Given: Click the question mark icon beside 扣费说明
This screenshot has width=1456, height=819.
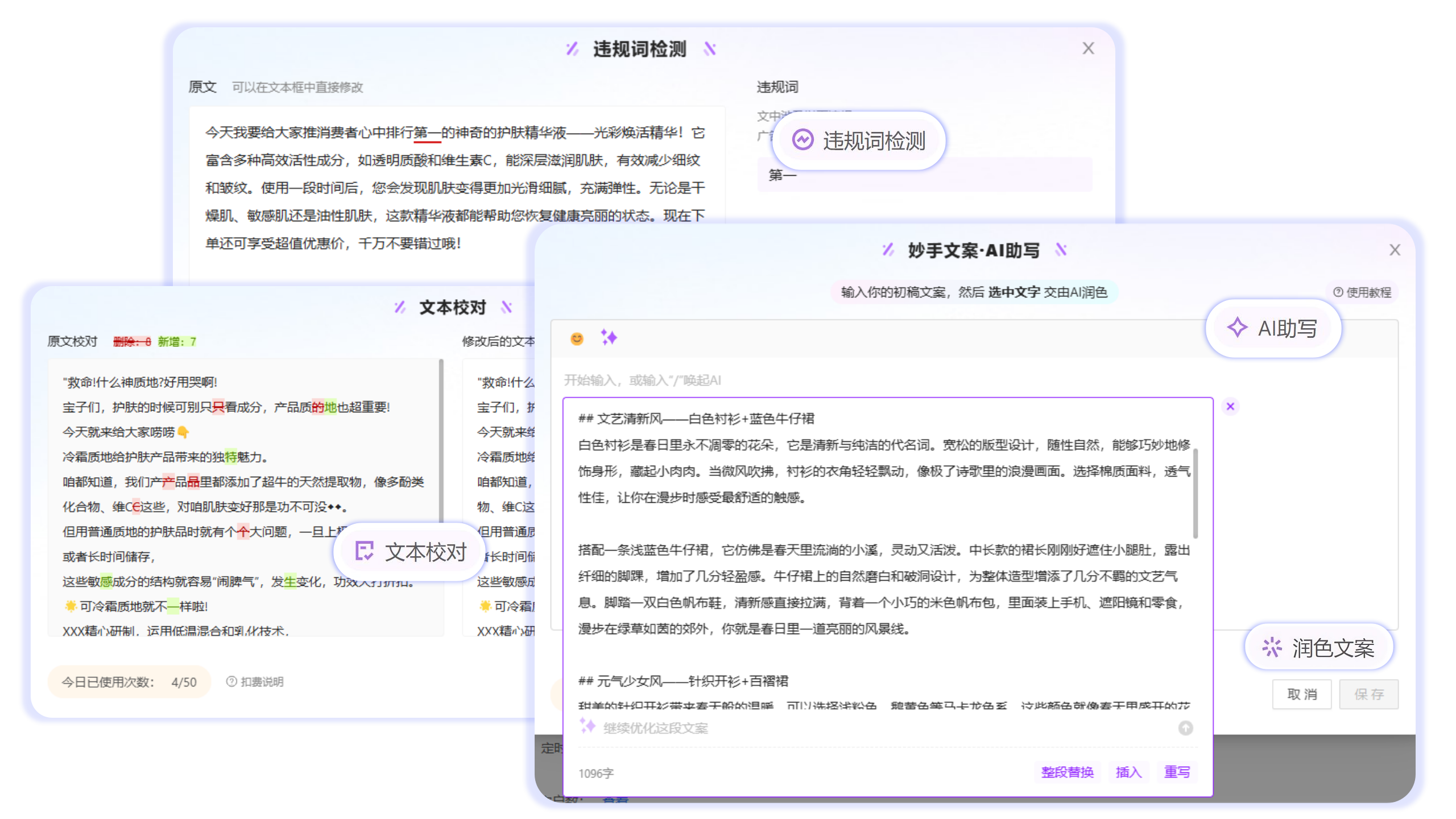Looking at the screenshot, I should tap(231, 681).
